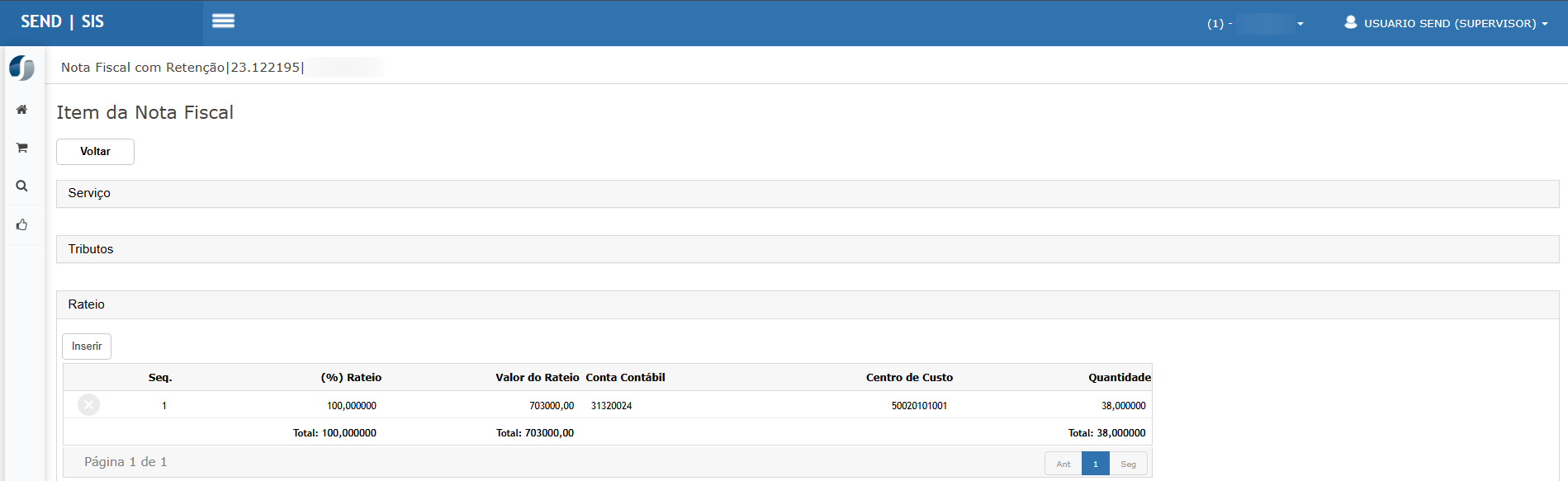Collapse the Rateio section header
Screen dimensions: 1568x481
pos(87,304)
